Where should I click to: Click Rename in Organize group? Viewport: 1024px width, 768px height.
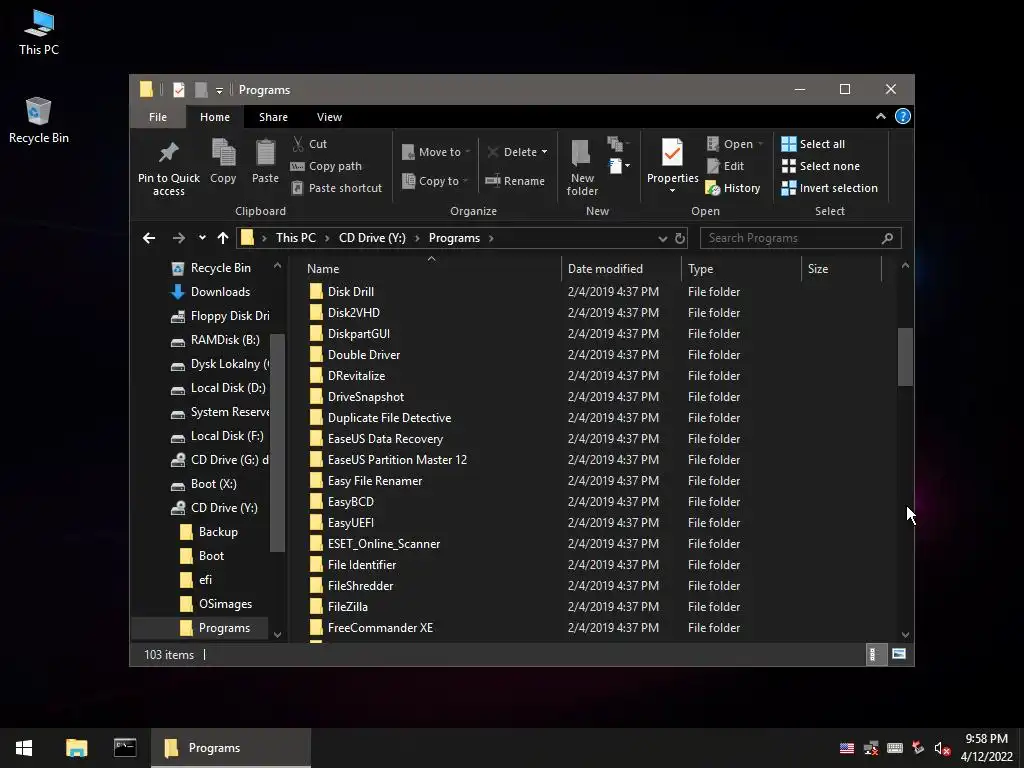pos(515,181)
